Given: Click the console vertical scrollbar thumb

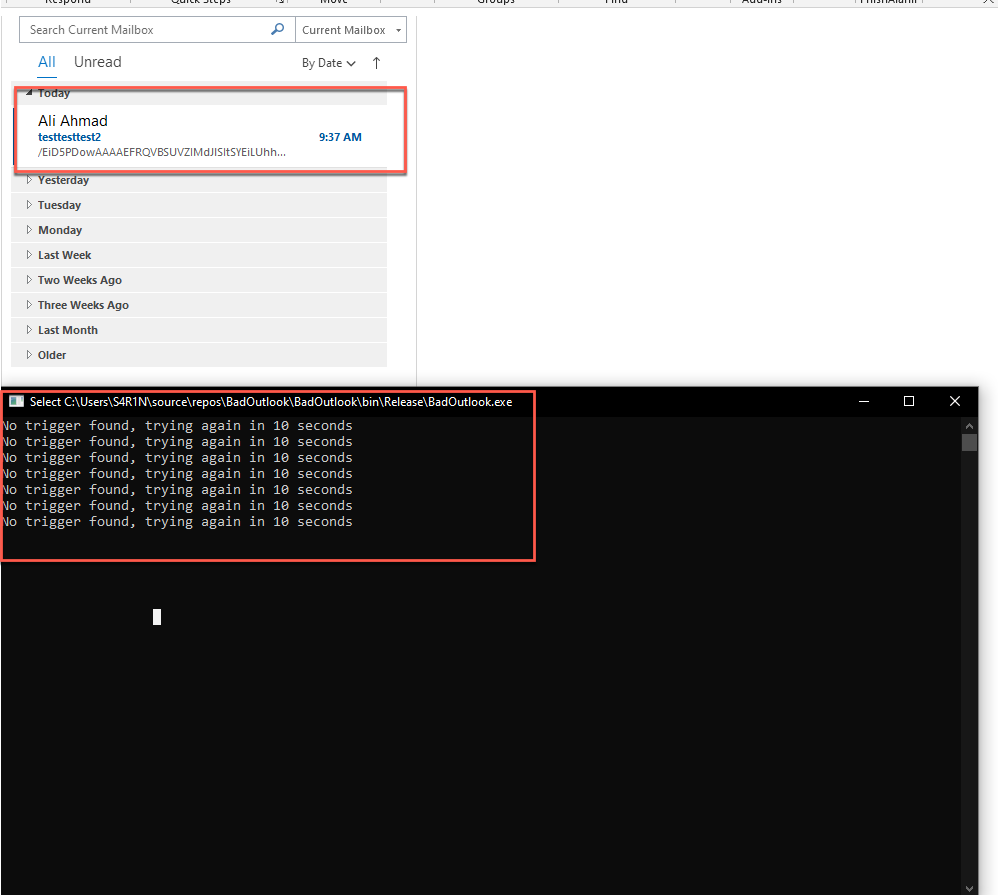Looking at the screenshot, I should coord(969,442).
